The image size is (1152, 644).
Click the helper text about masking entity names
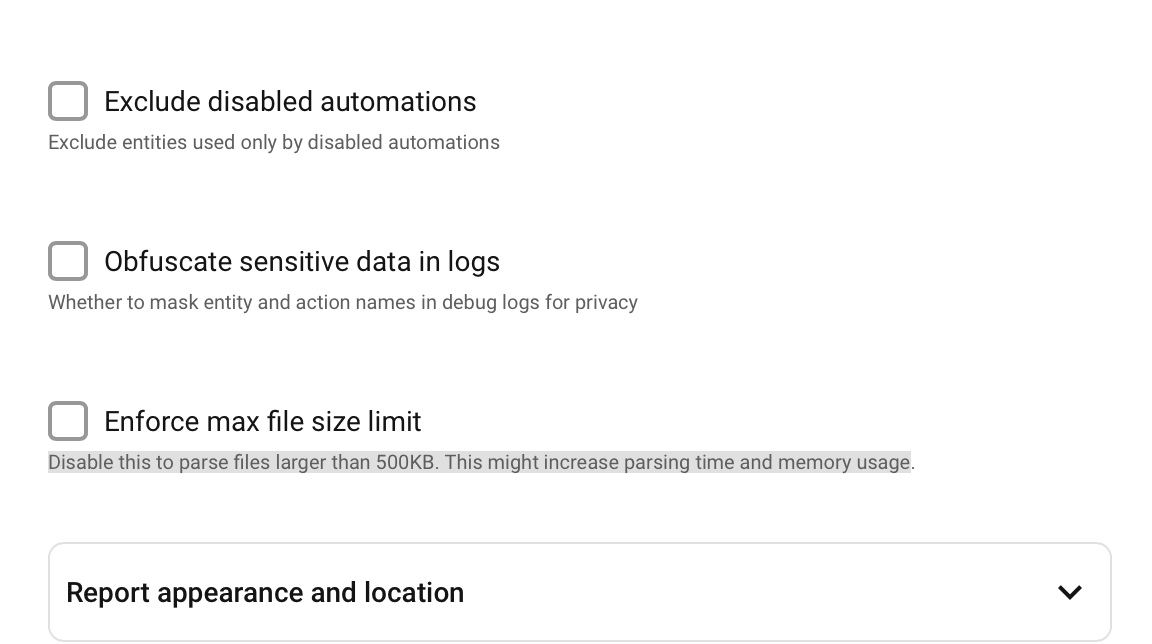[343, 303]
